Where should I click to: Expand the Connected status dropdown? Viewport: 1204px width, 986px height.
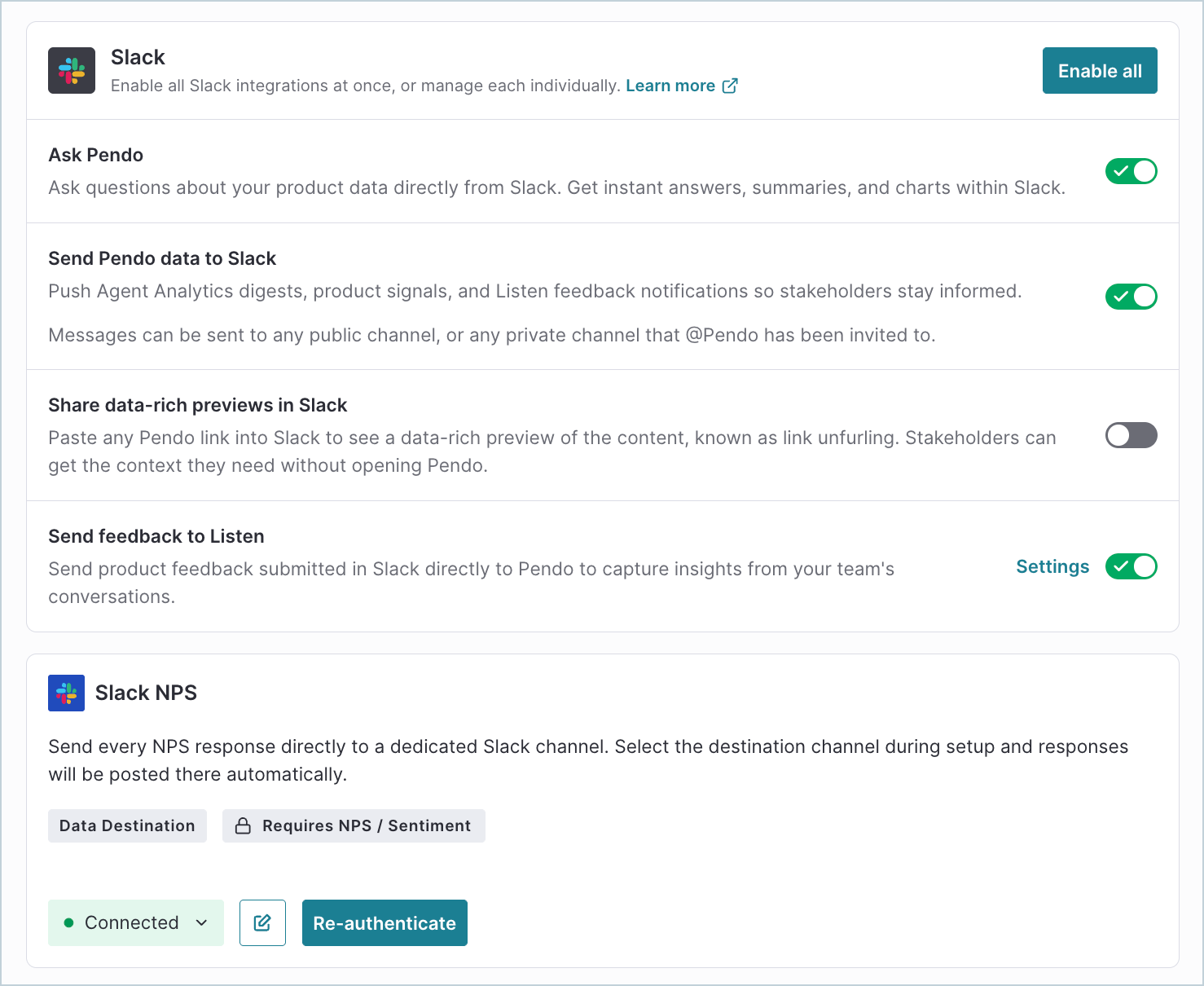tap(136, 922)
